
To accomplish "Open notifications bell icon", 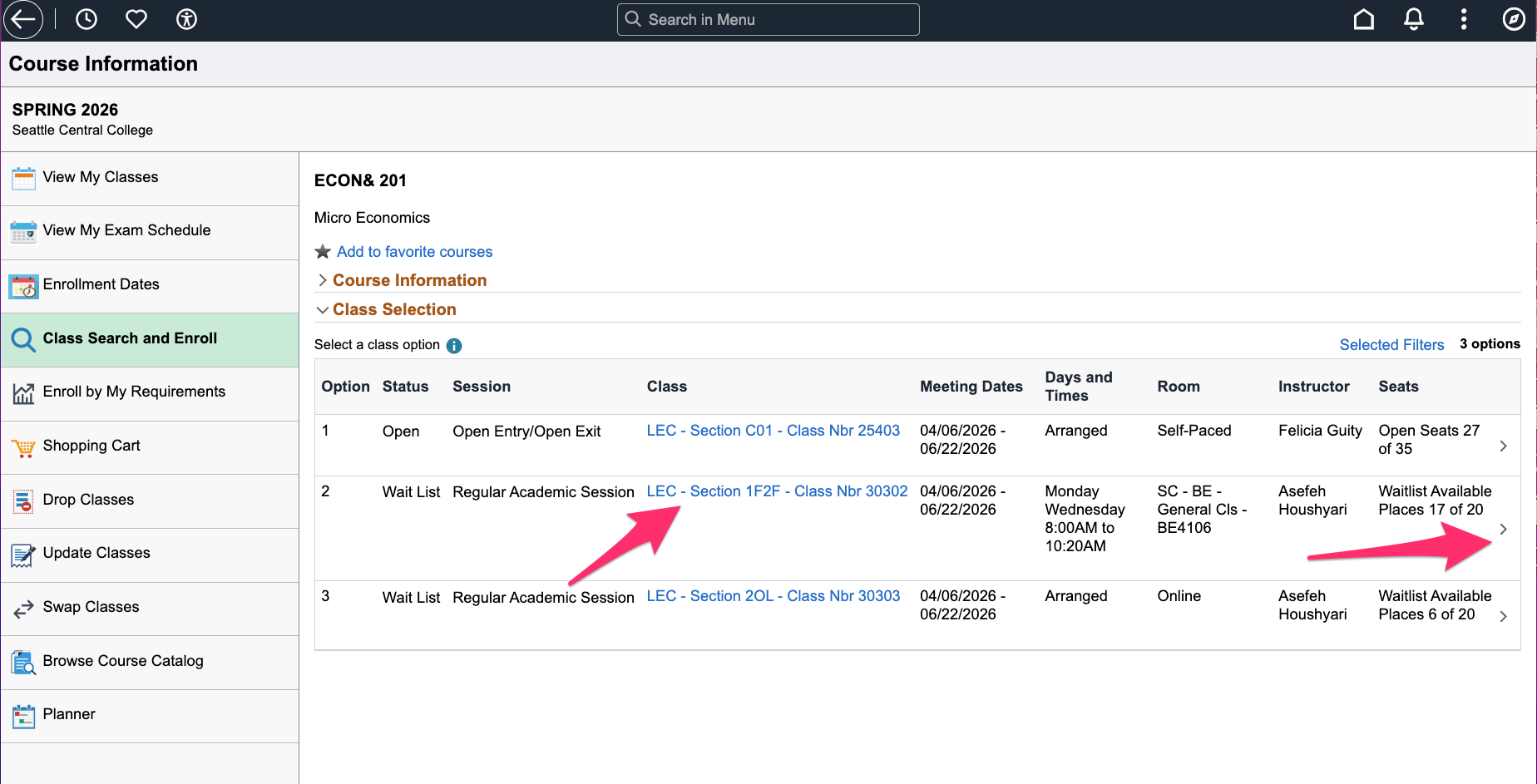I will [x=1414, y=19].
